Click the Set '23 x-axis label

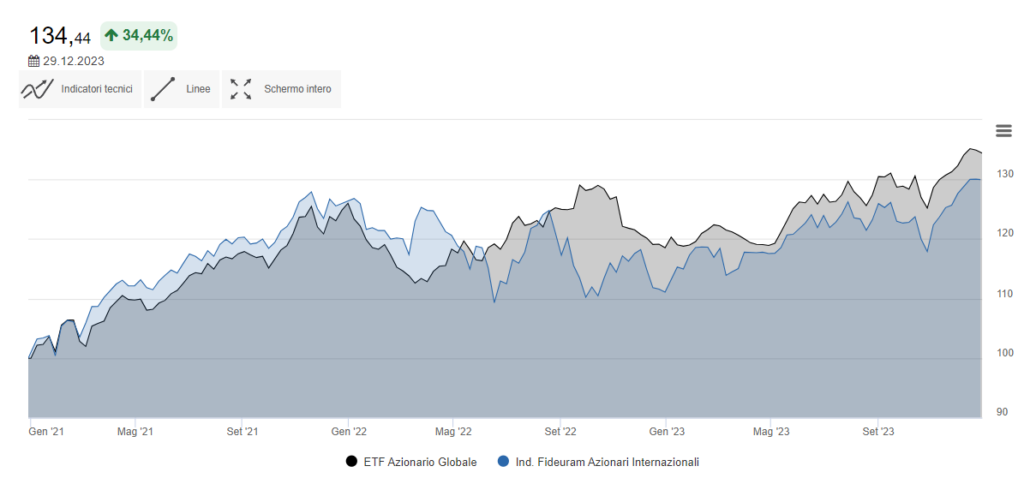pos(878,432)
